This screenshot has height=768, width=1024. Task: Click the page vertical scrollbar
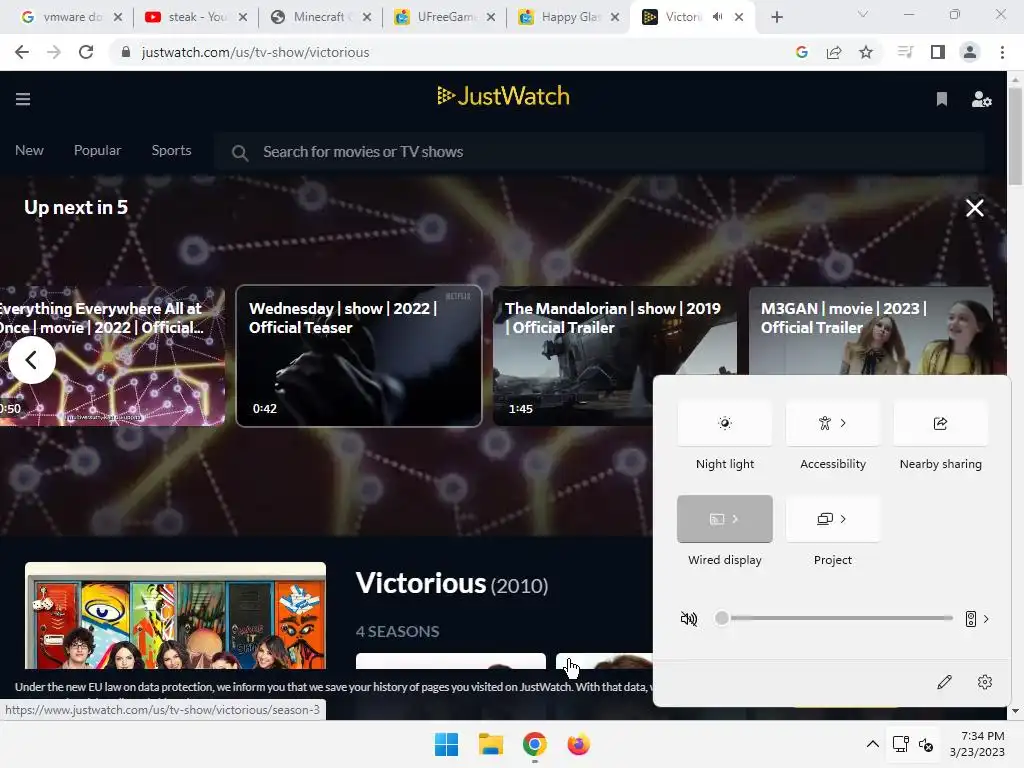[x=1015, y=136]
